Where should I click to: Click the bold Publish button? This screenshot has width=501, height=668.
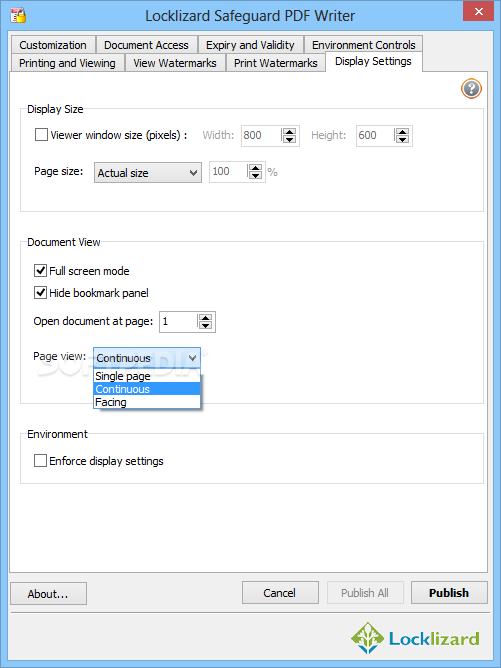click(449, 593)
